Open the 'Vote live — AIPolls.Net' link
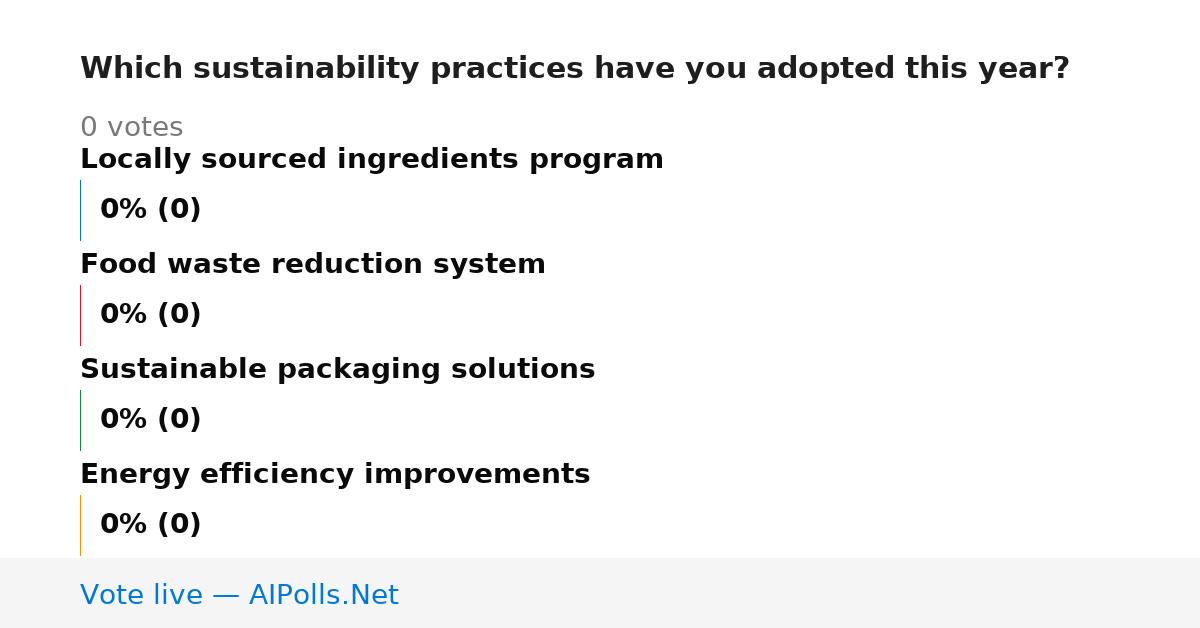This screenshot has width=1200, height=628. (240, 596)
